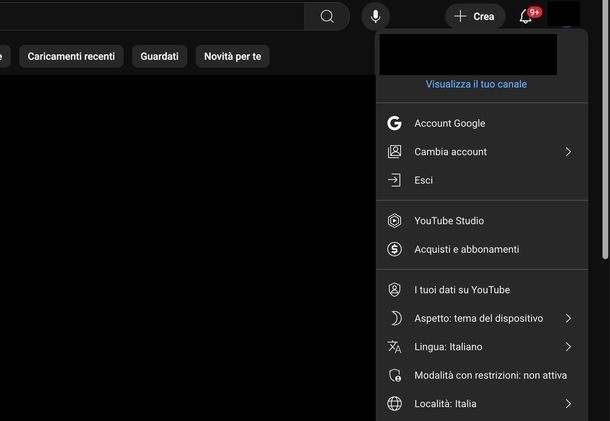
Task: Select the Guardati filter chip
Action: point(160,56)
